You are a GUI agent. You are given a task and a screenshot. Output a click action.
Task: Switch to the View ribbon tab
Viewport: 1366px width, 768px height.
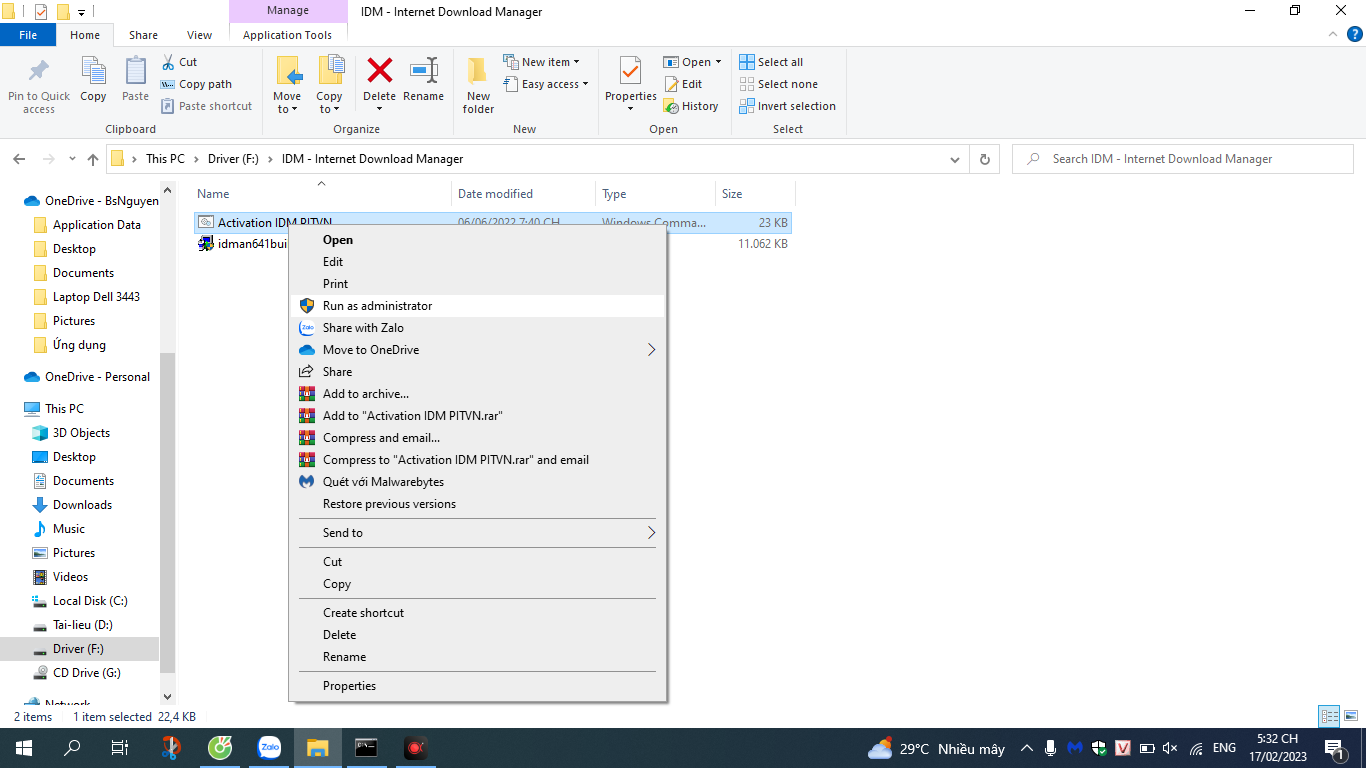(200, 35)
